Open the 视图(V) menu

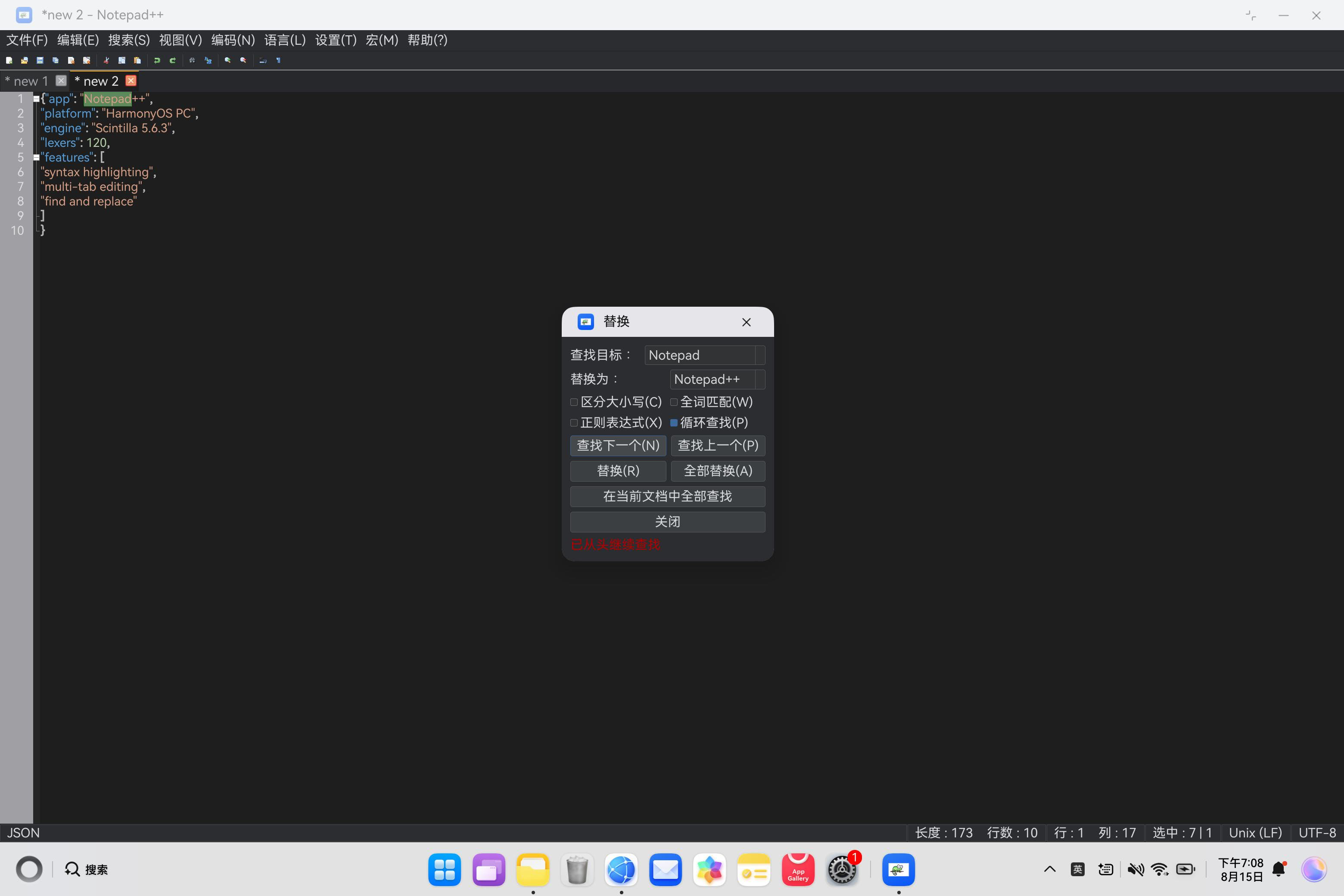click(180, 40)
